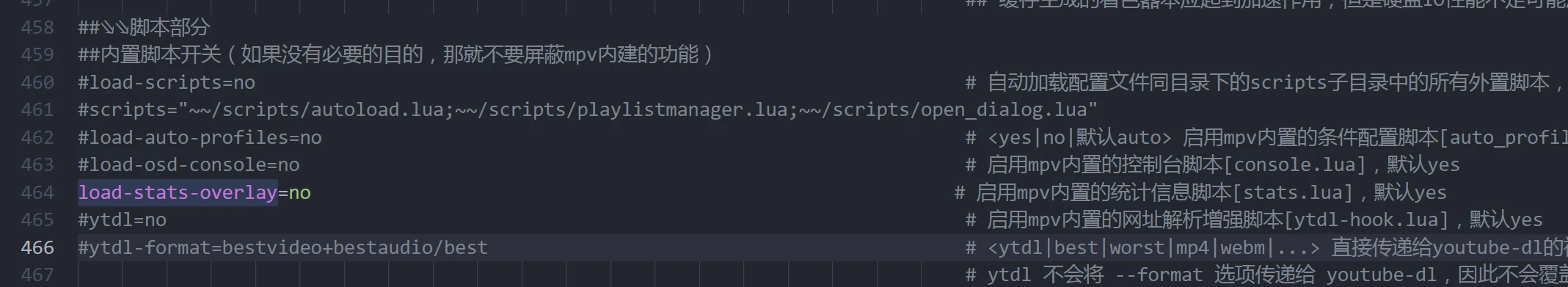Click the green 'no' value after load-stats-overlay
Viewport: 1568px width, 287px height.
click(299, 193)
